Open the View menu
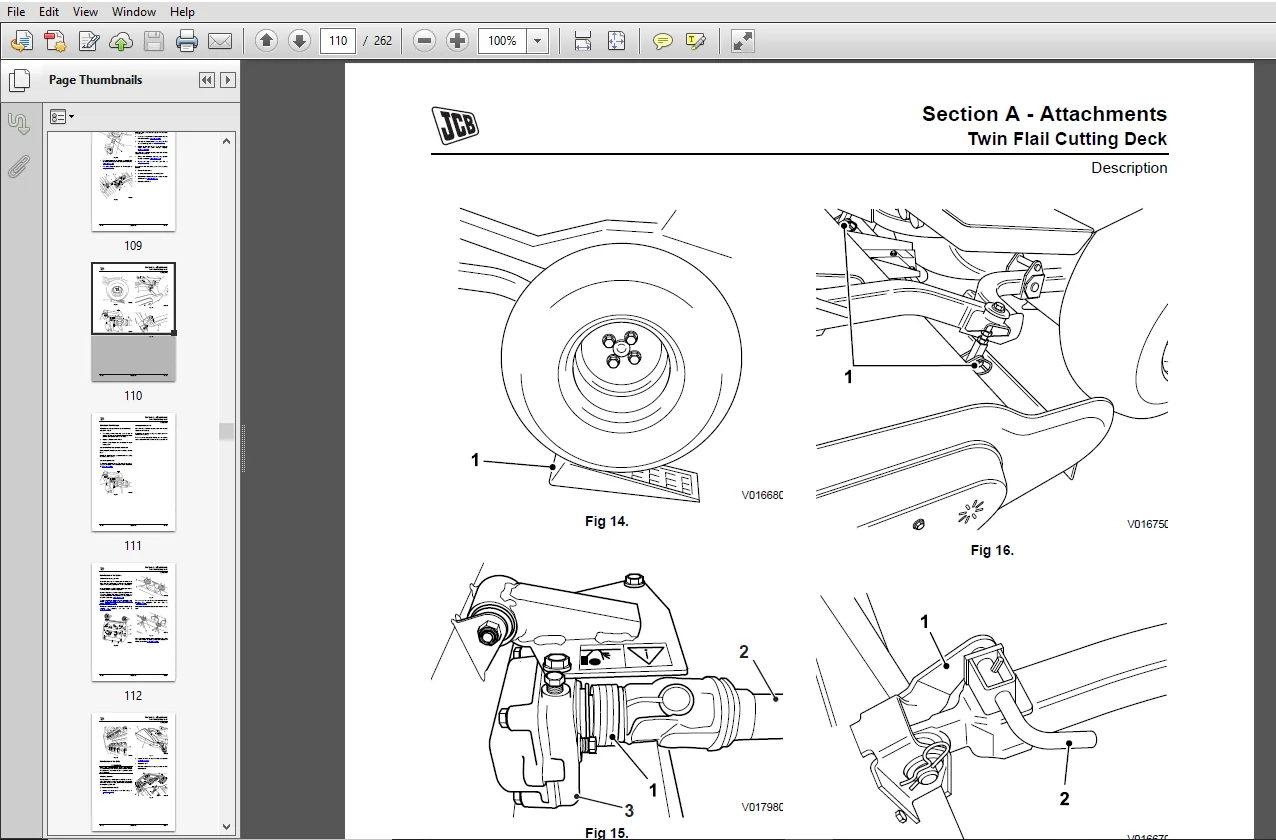The image size is (1276, 840). (x=86, y=12)
